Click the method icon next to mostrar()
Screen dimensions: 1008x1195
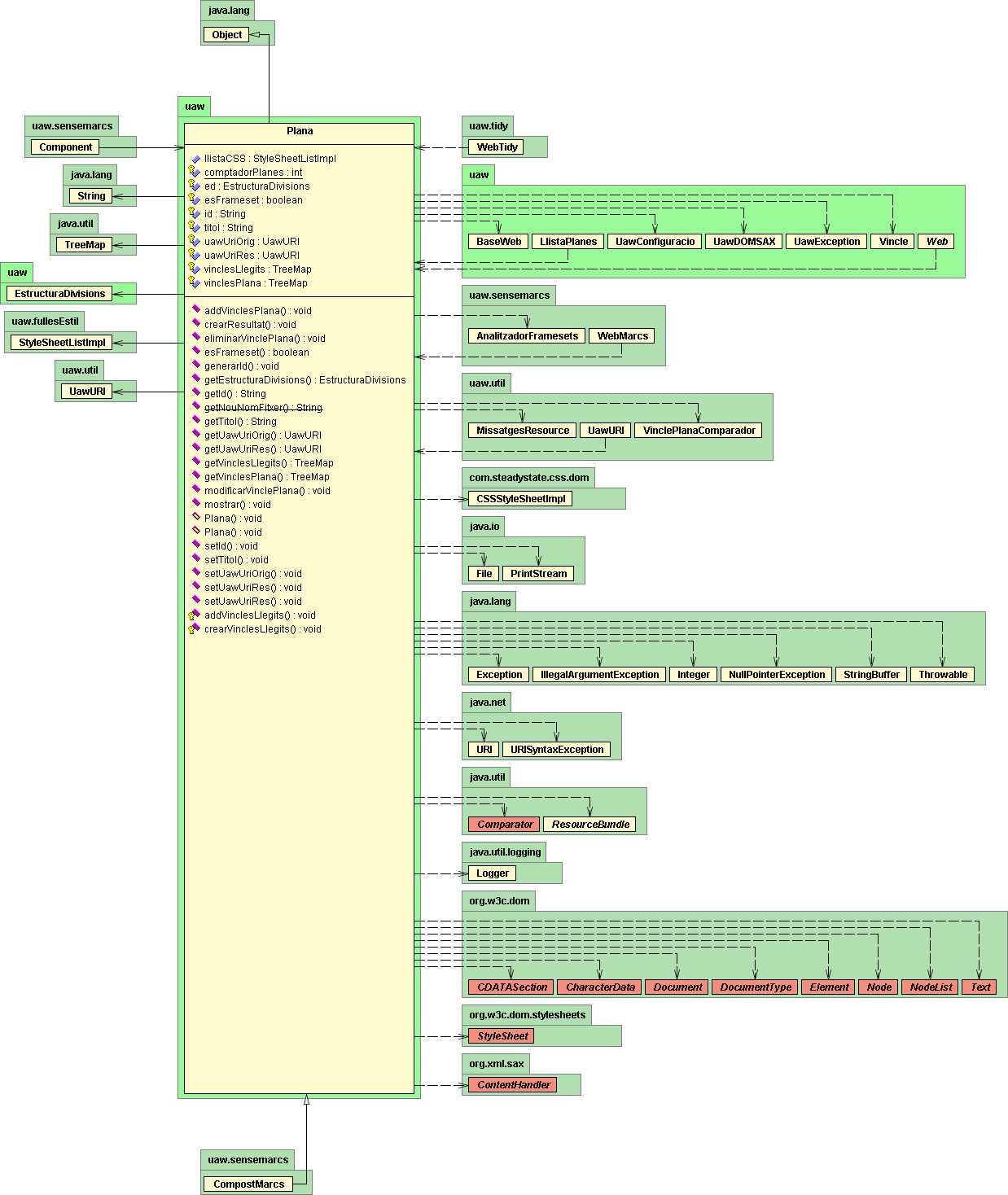195,503
